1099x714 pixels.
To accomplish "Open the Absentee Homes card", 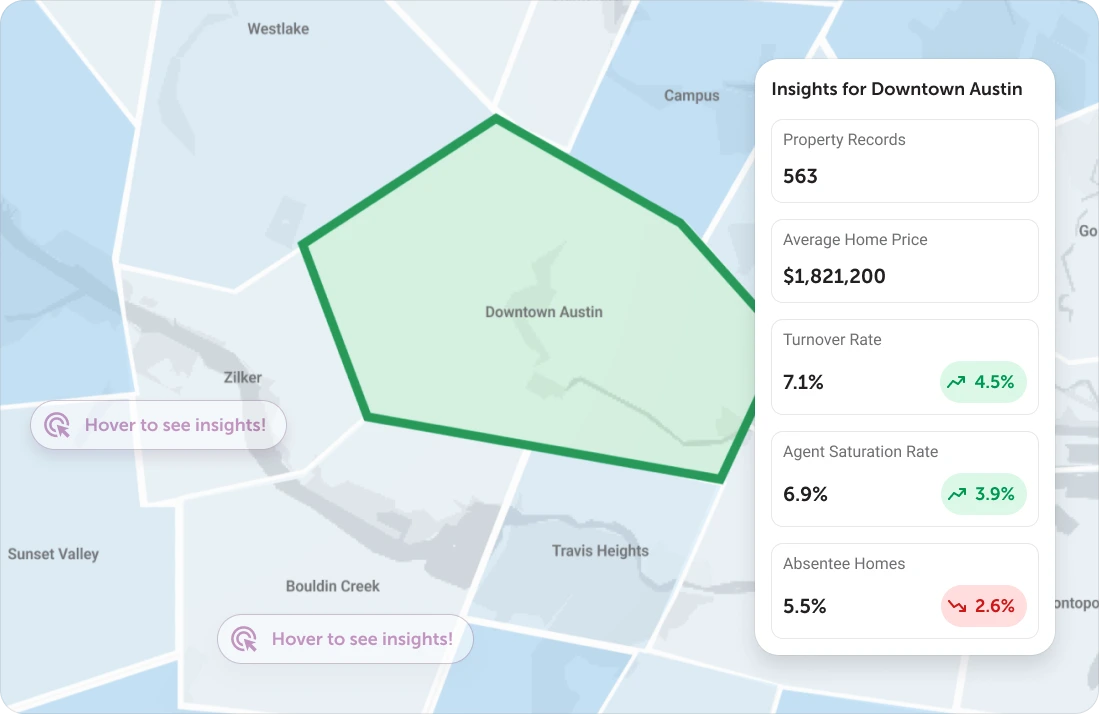I will click(x=904, y=591).
